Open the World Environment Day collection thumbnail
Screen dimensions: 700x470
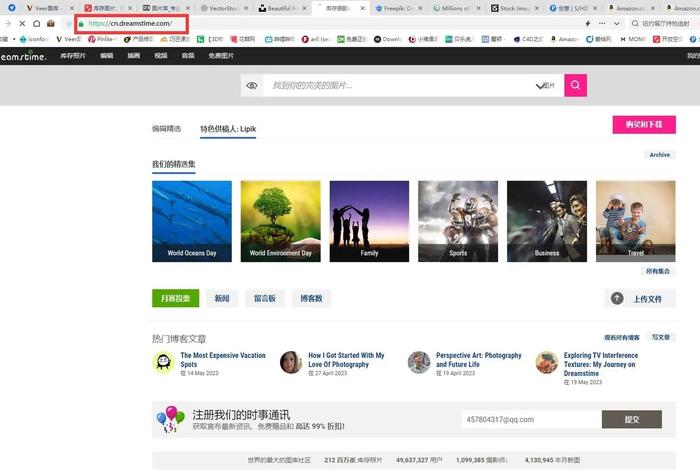pos(280,221)
